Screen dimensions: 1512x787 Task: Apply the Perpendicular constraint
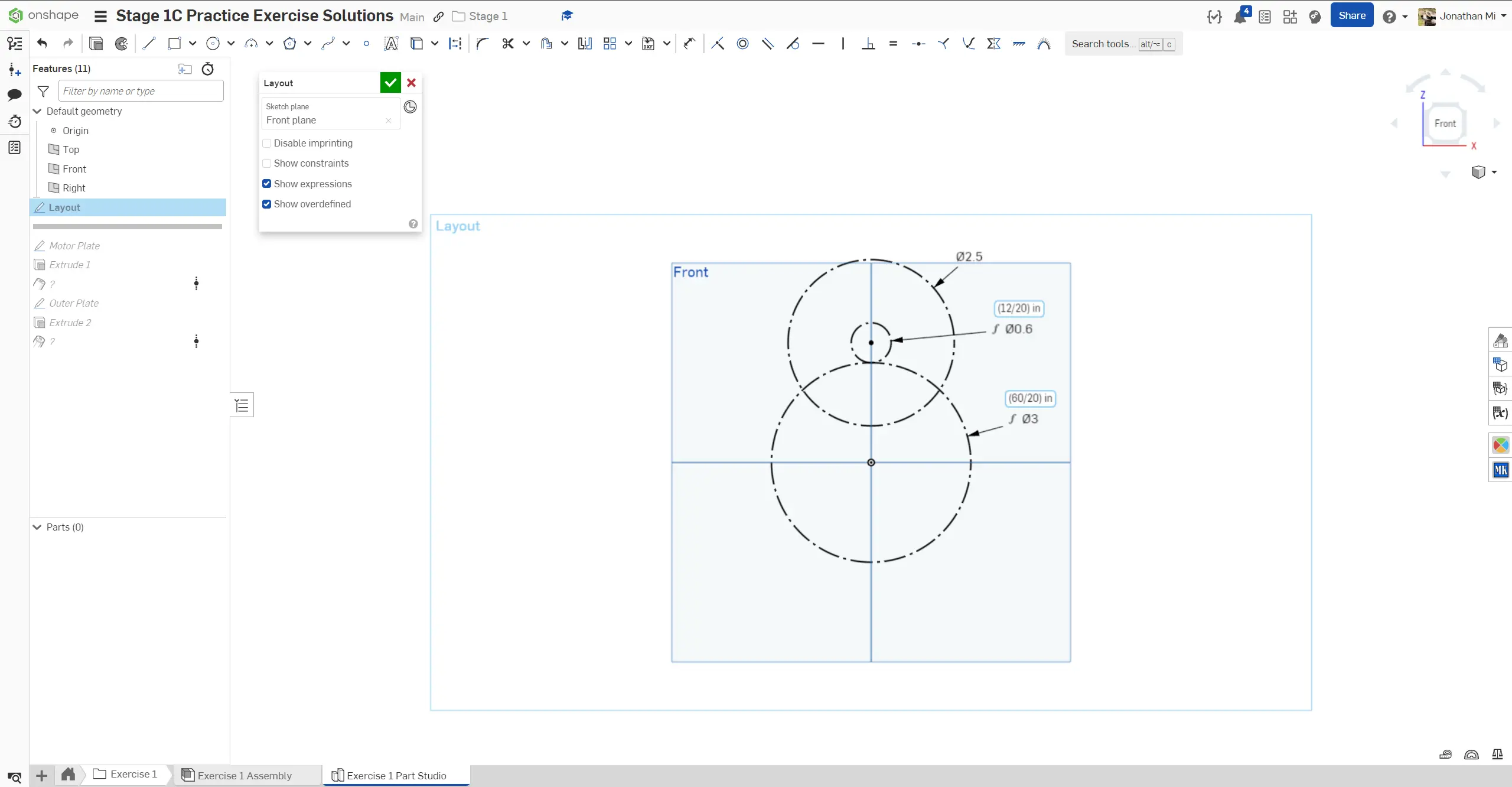pos(868,43)
